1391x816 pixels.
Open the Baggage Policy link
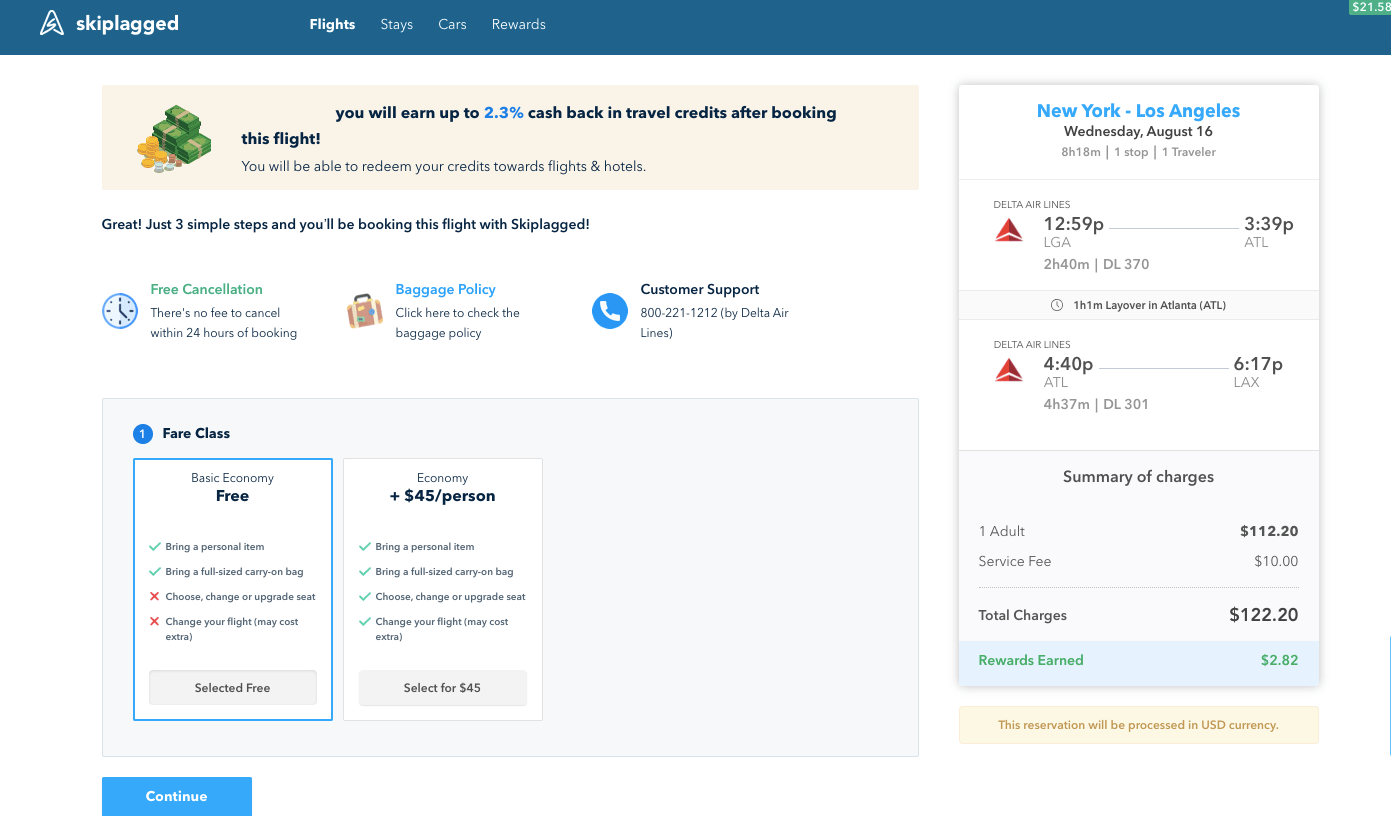(x=445, y=288)
